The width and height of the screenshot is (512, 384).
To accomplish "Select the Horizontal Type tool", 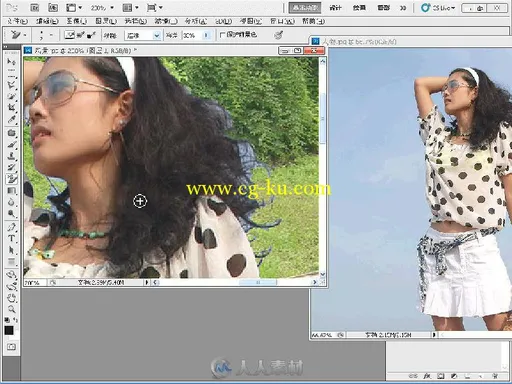I will tap(11, 239).
